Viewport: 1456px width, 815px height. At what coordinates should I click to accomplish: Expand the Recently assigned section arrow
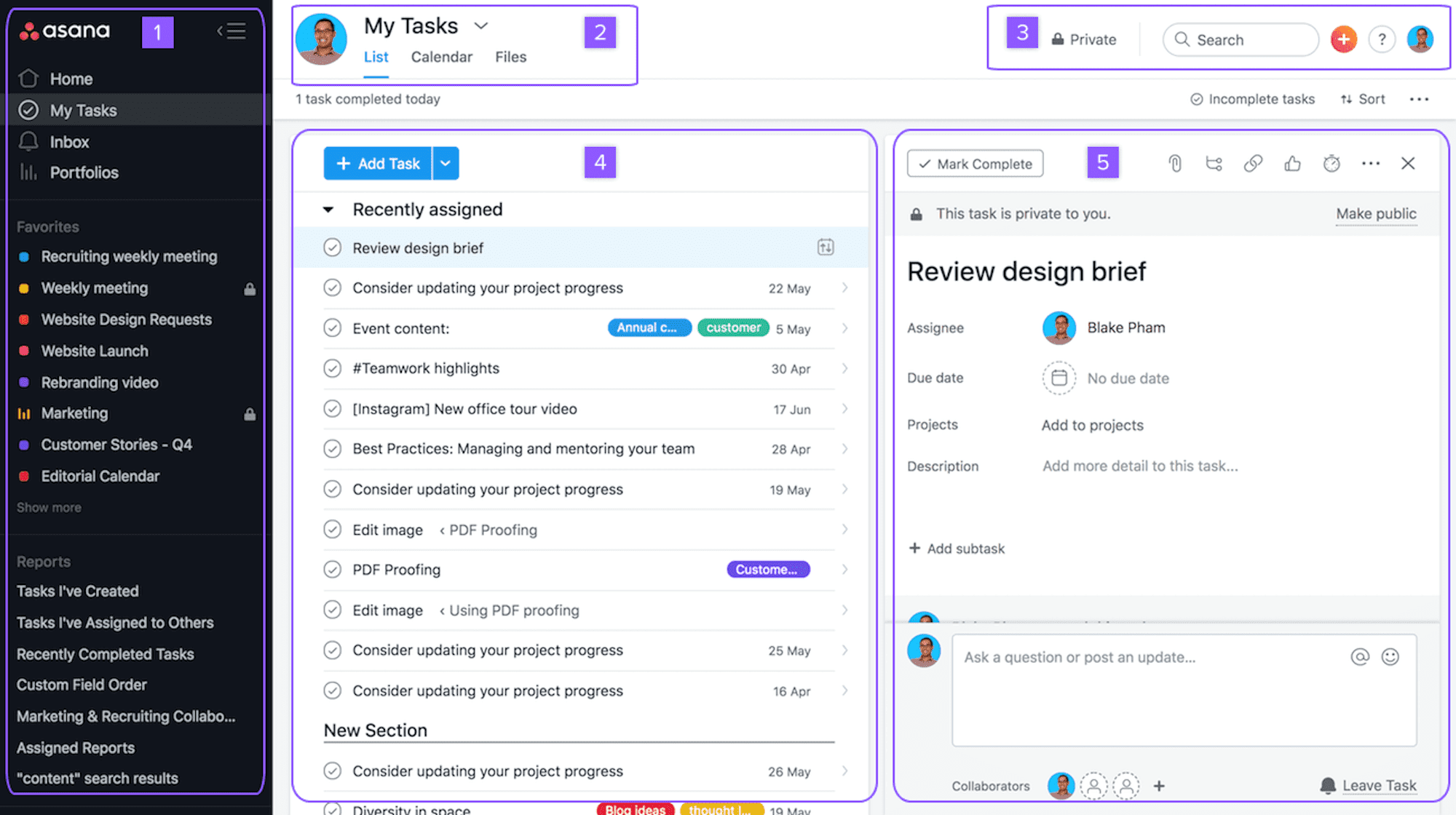coord(331,208)
